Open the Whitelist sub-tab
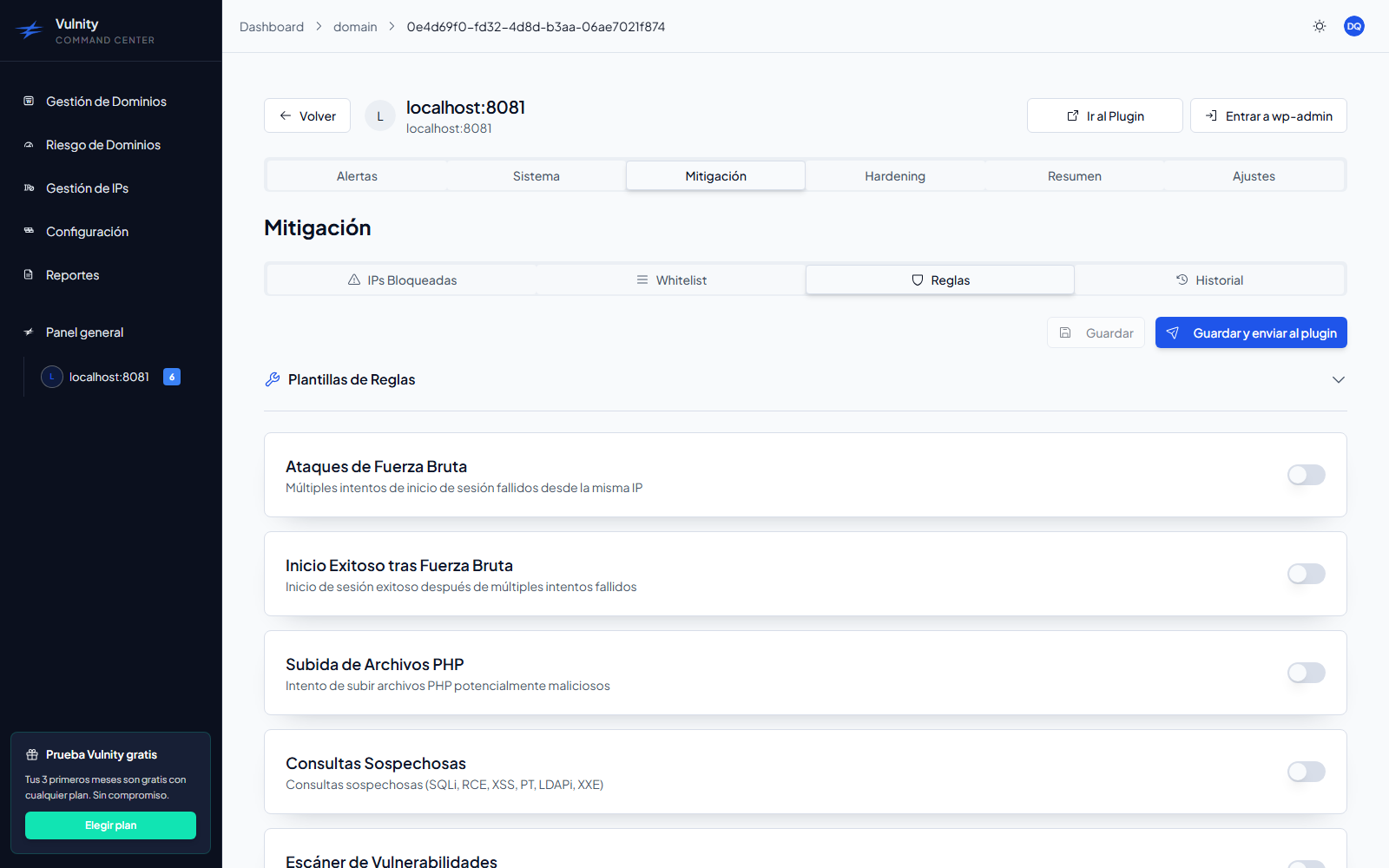This screenshot has width=1389, height=868. (671, 279)
